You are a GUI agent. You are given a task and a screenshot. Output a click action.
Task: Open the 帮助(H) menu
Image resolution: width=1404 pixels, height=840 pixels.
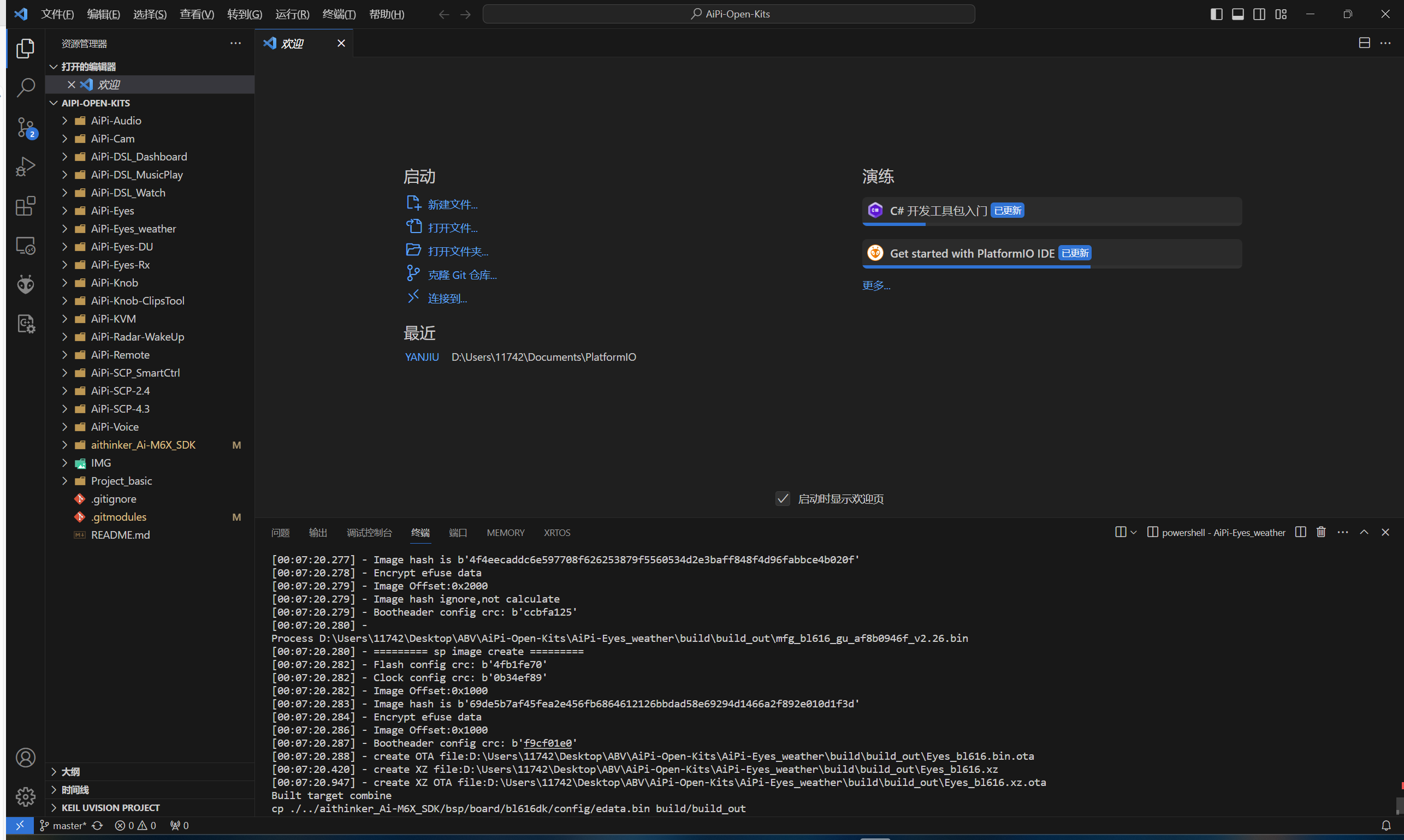click(386, 14)
